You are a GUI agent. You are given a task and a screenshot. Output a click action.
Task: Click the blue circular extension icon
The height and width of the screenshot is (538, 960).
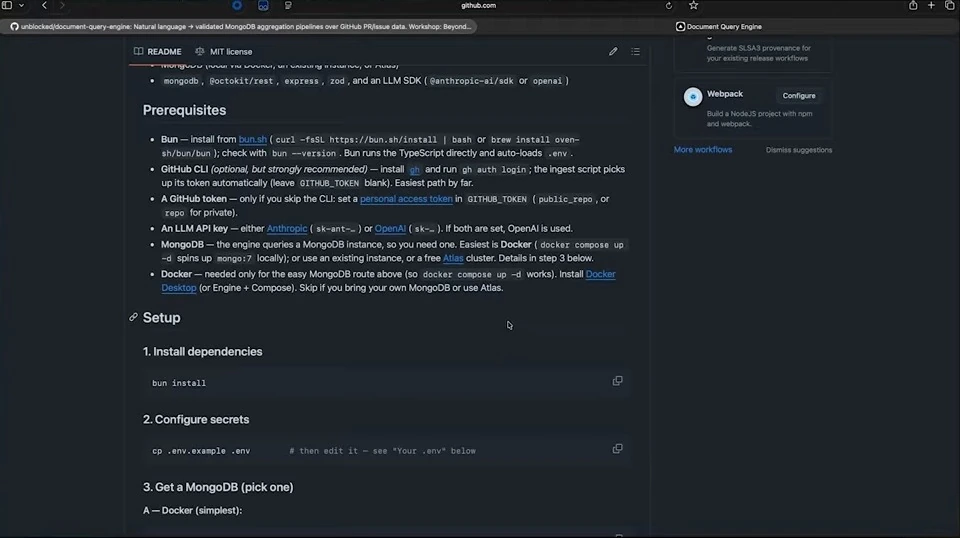click(x=237, y=6)
